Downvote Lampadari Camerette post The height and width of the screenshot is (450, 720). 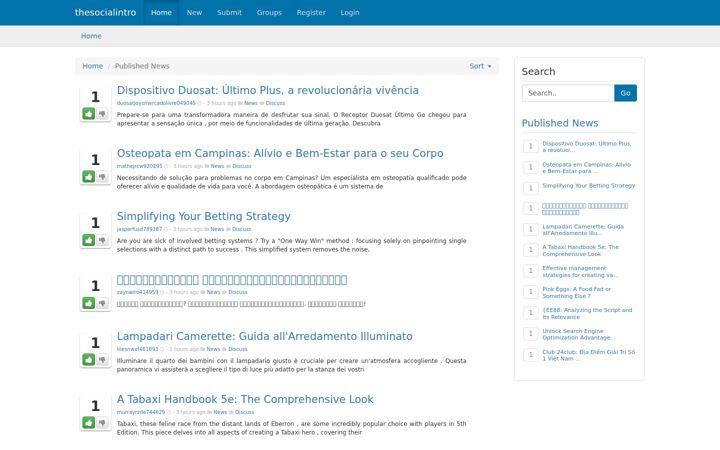click(x=102, y=360)
